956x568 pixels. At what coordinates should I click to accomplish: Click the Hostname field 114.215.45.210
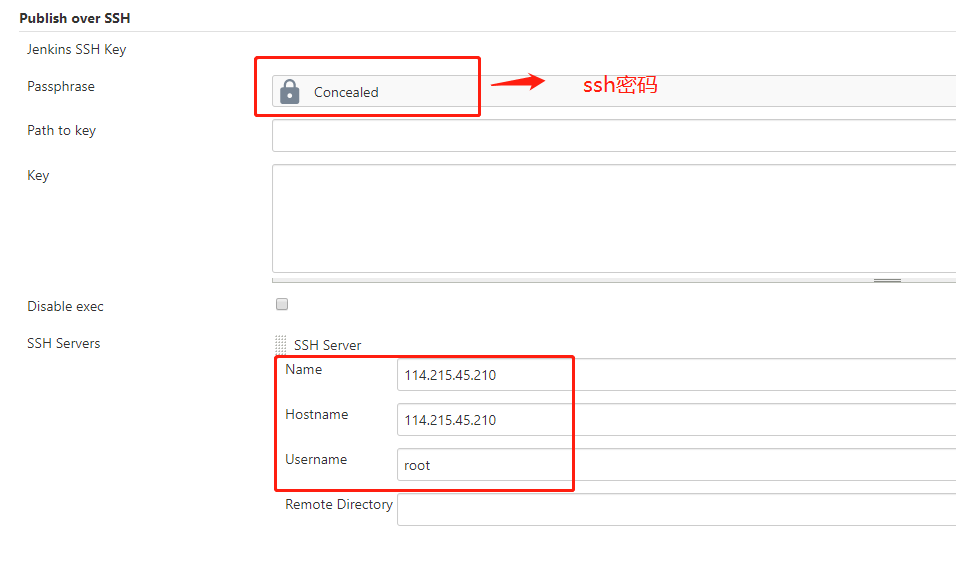[676, 420]
